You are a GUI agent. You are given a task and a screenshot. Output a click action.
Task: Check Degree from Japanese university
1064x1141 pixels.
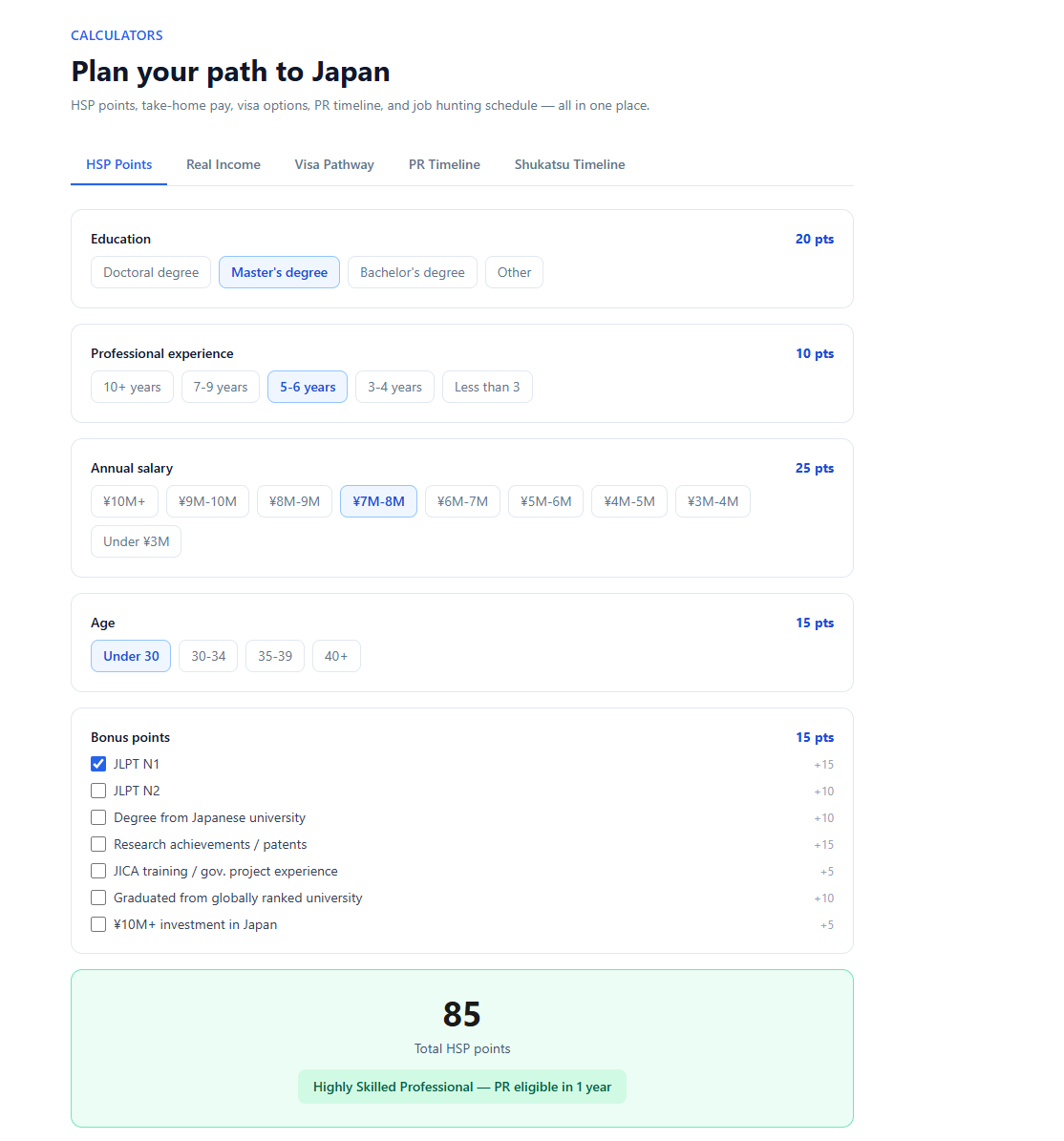pos(98,817)
